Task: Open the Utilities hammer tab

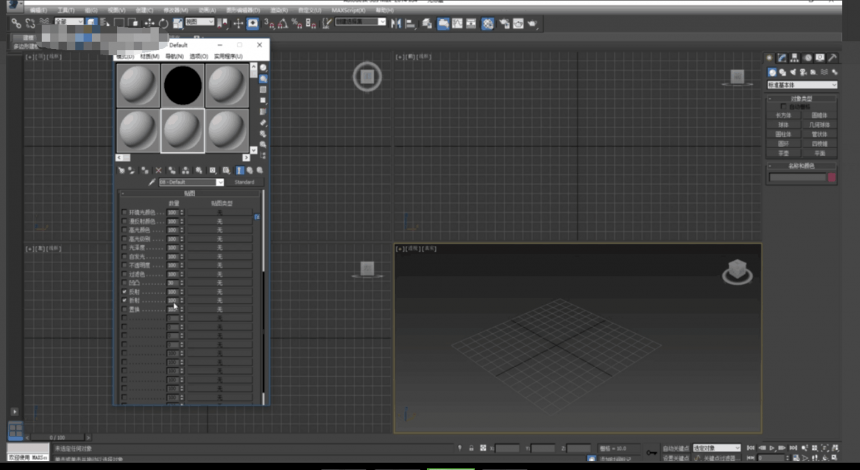Action: point(833,58)
